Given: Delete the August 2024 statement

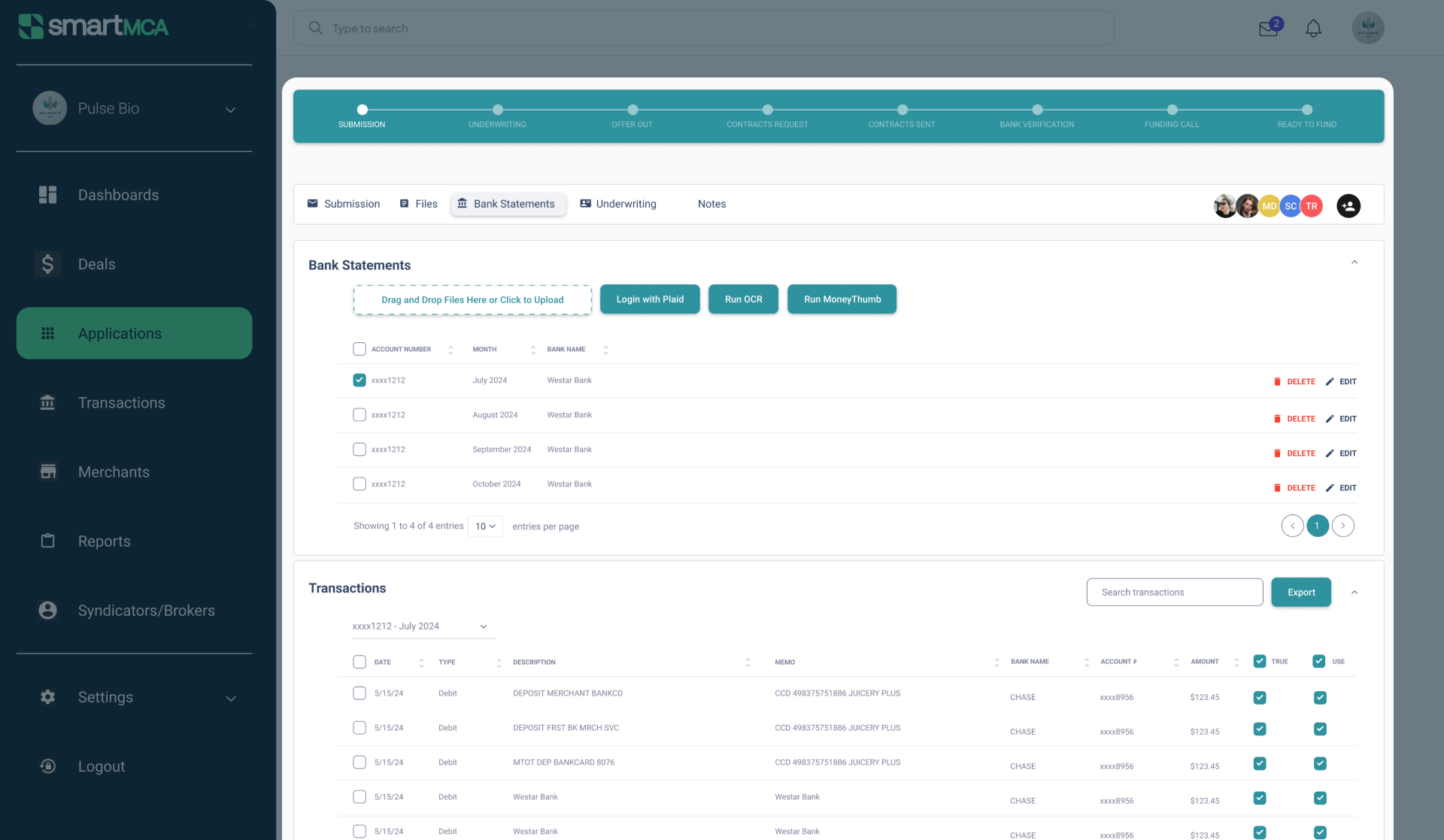Looking at the screenshot, I should pyautogui.click(x=1294, y=419).
